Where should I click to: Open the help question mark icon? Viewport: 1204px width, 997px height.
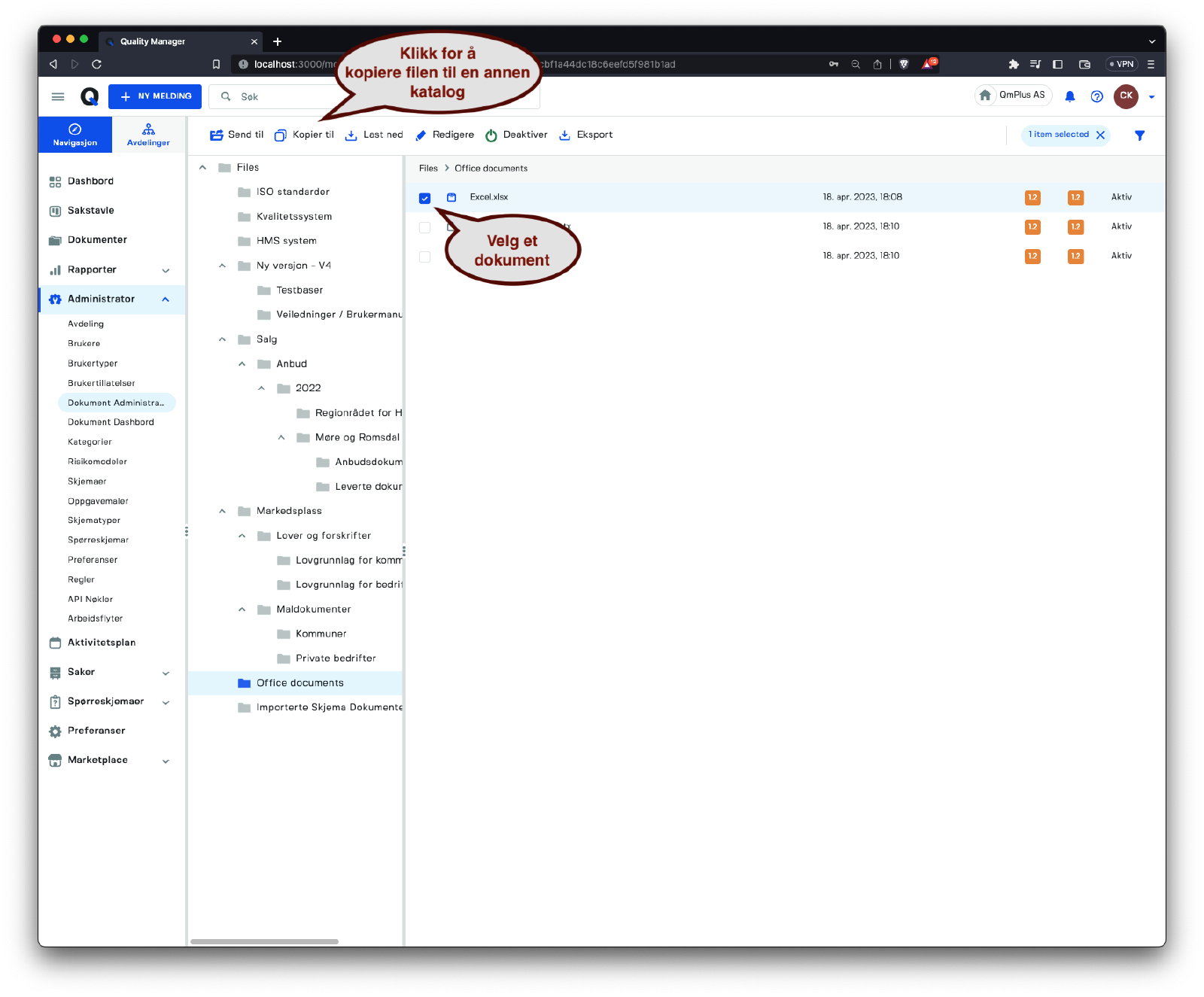pos(1096,96)
